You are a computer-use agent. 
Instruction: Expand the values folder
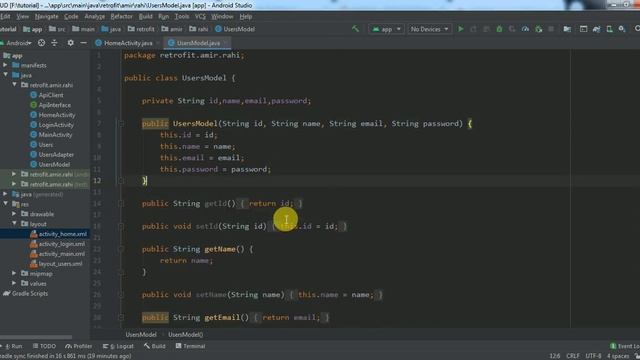point(14,283)
